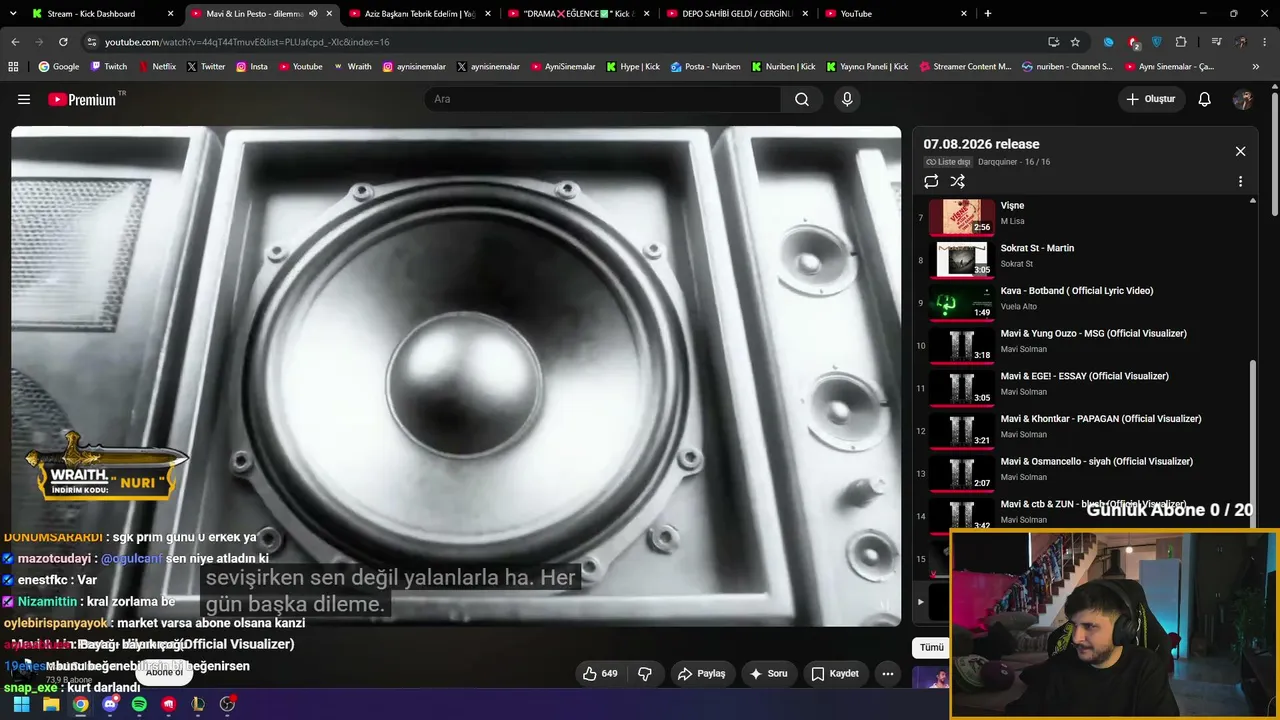
Task: Bookmark this page with the star
Action: click(x=1075, y=42)
